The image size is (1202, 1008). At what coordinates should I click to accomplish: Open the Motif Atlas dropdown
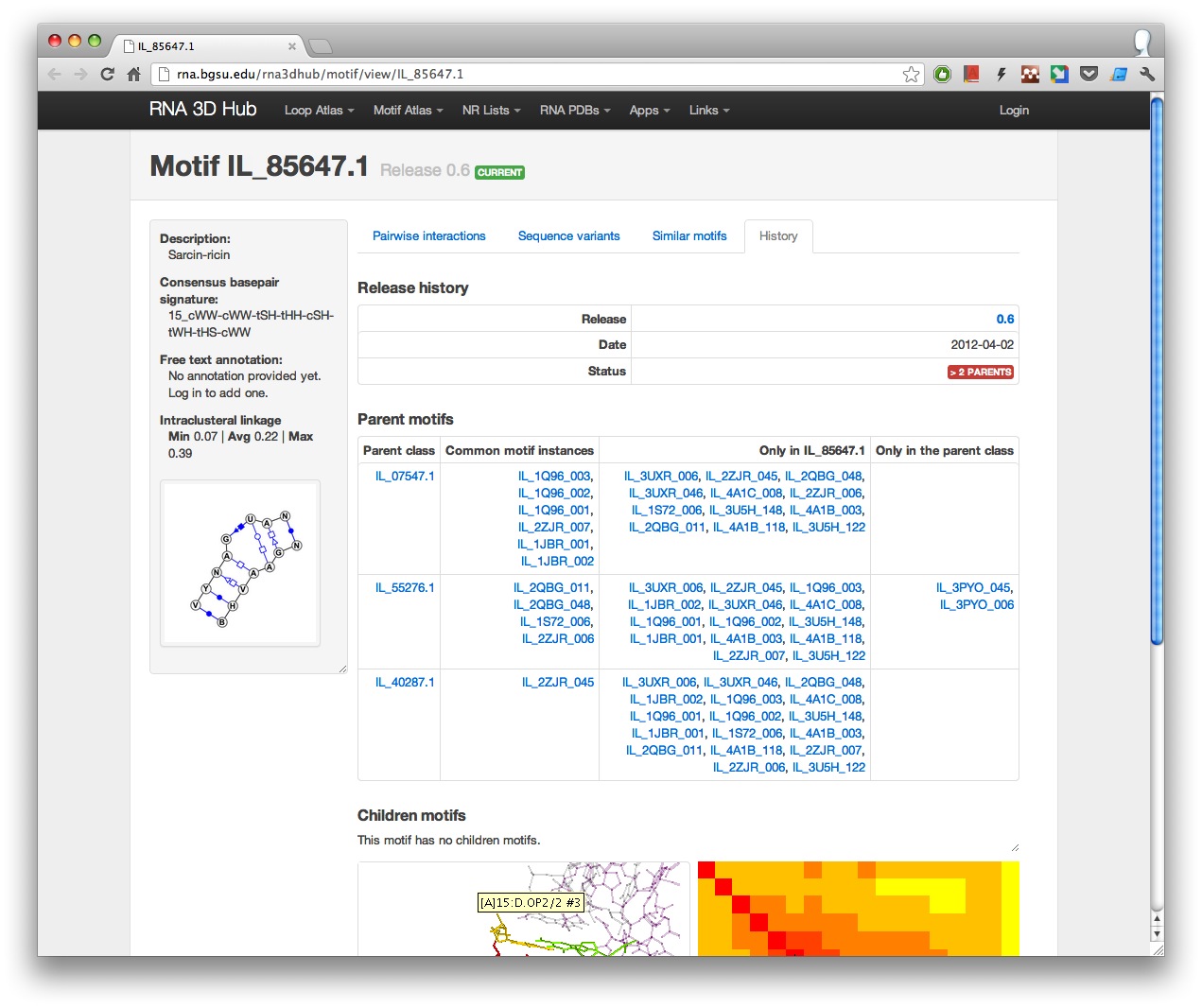[408, 111]
